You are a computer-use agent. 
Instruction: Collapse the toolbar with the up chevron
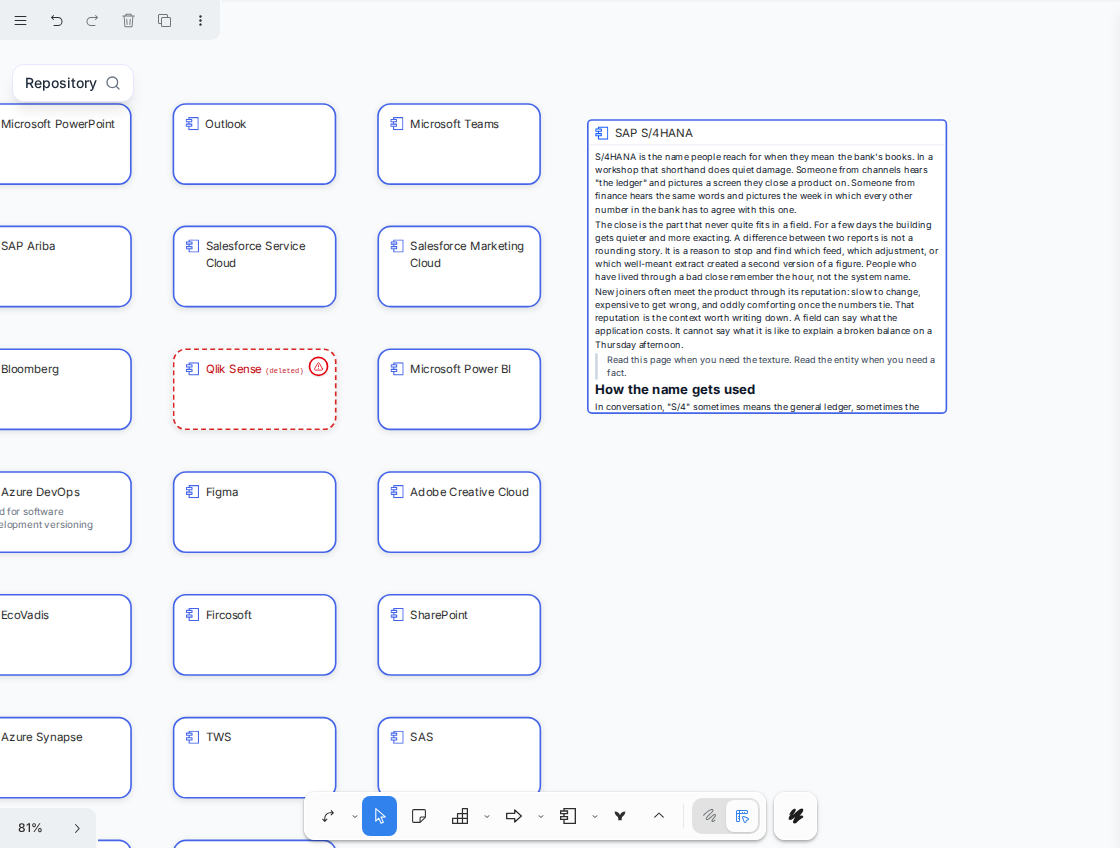659,816
